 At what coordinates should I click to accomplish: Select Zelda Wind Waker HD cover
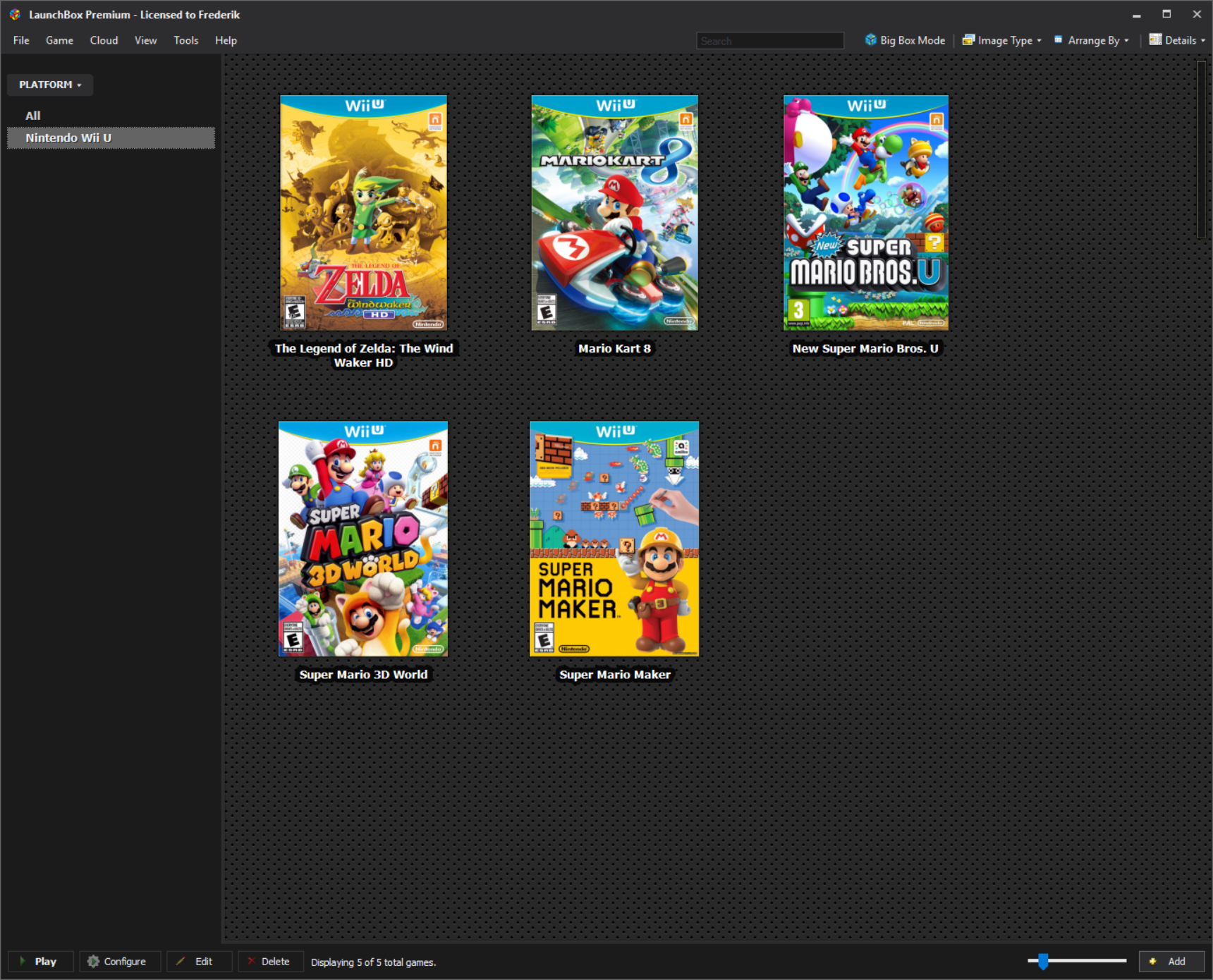coord(363,213)
